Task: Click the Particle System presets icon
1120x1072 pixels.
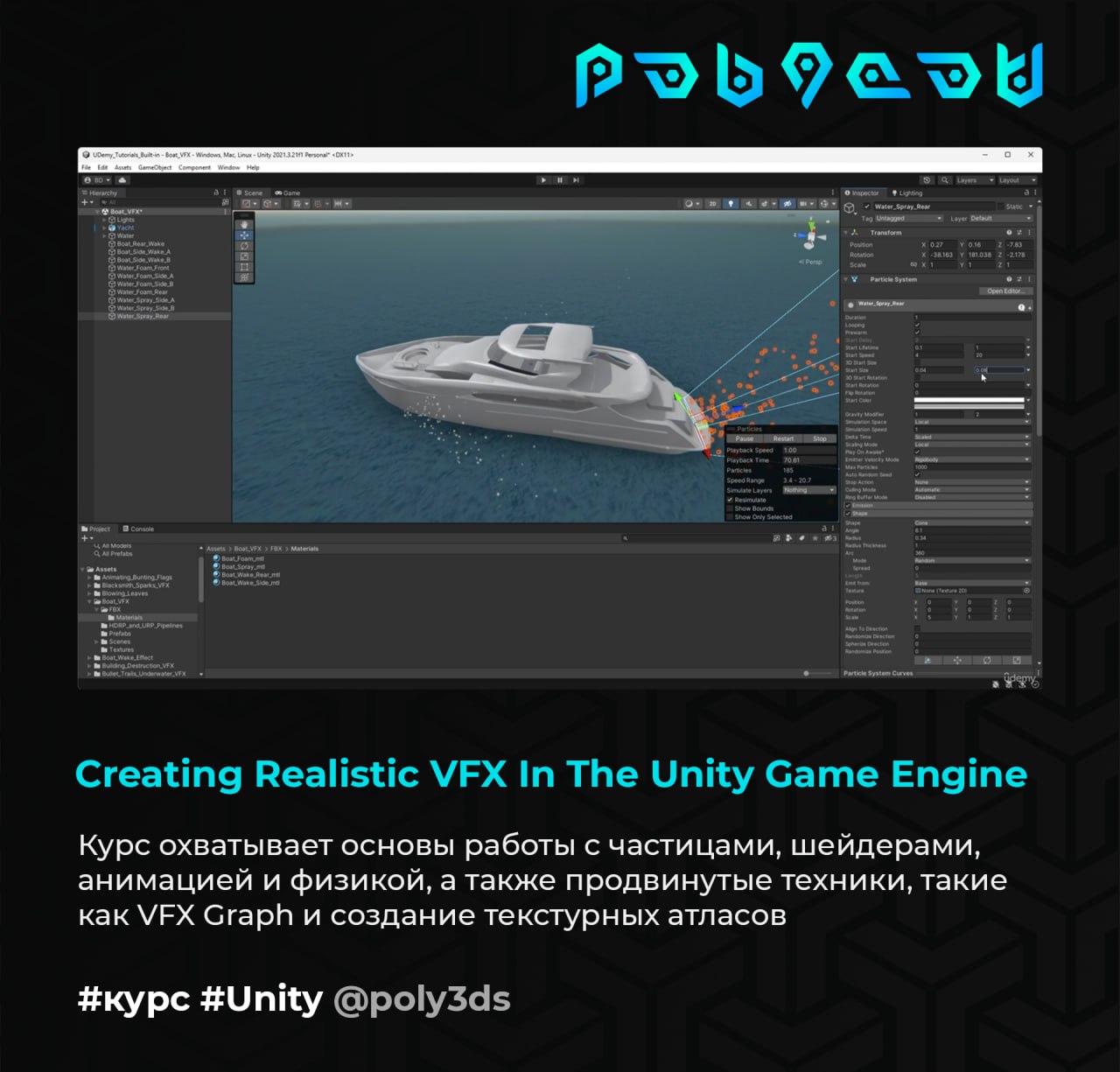Action: [x=1019, y=279]
